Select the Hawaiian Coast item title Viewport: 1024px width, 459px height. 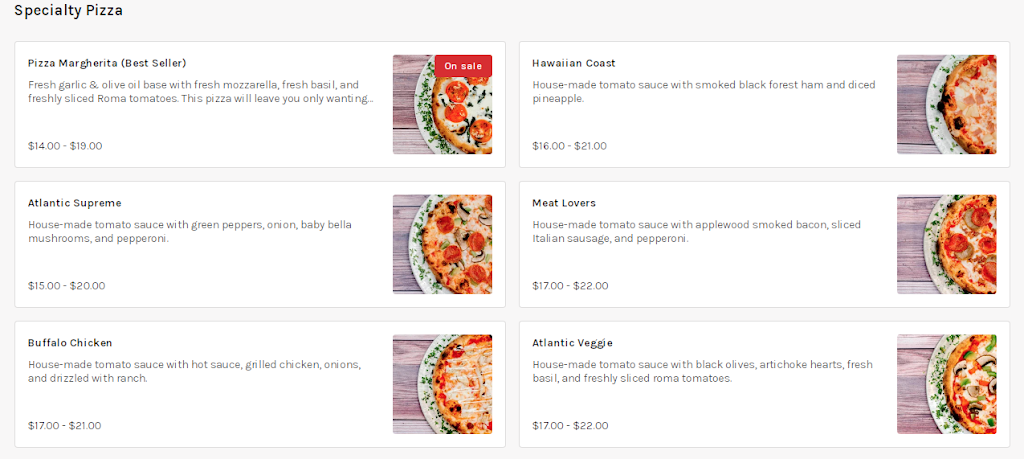[x=574, y=63]
